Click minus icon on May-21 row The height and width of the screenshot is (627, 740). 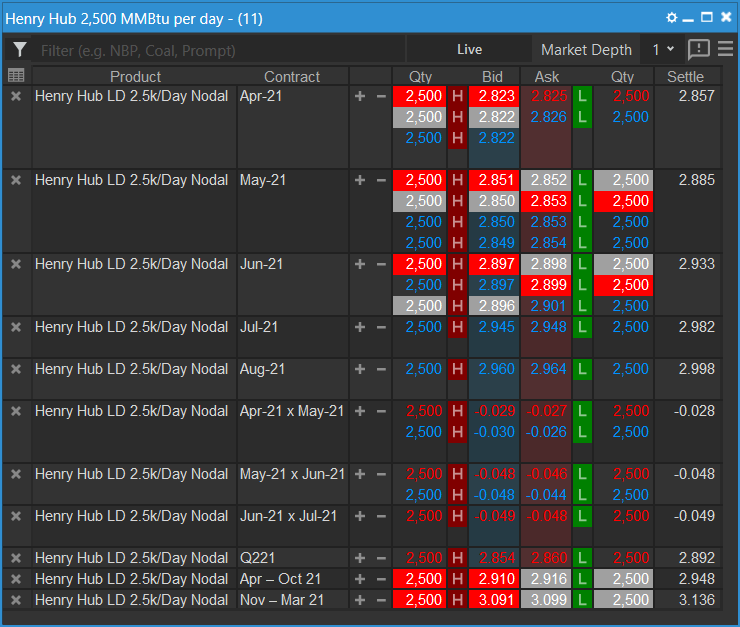coord(381,180)
